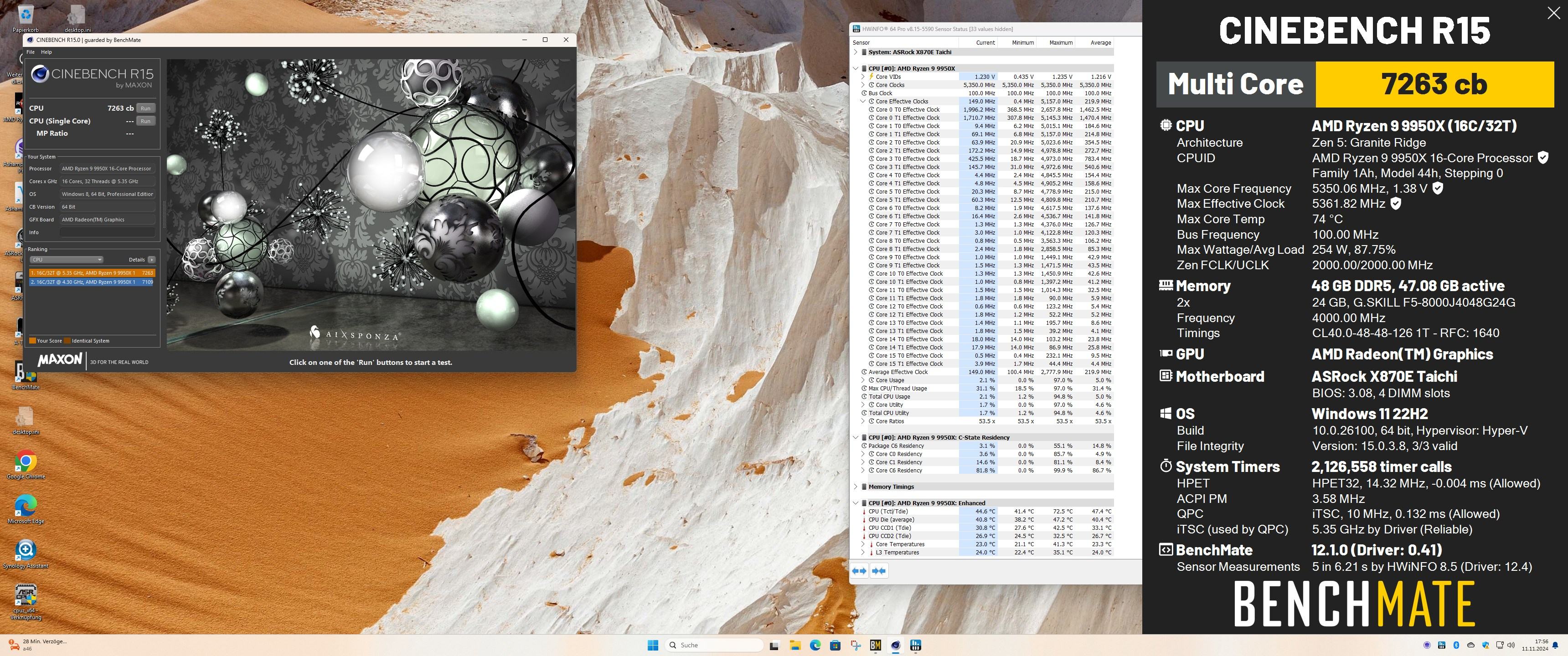The image size is (1568, 656).
Task: Select ranking entry 16C/32T @ 5.35 GHz
Action: pyautogui.click(x=92, y=273)
